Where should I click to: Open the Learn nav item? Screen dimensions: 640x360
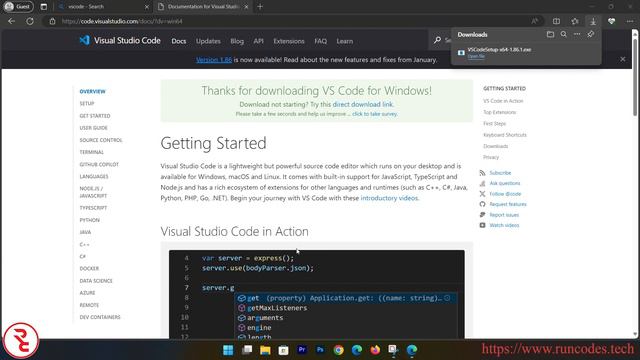[x=344, y=41]
